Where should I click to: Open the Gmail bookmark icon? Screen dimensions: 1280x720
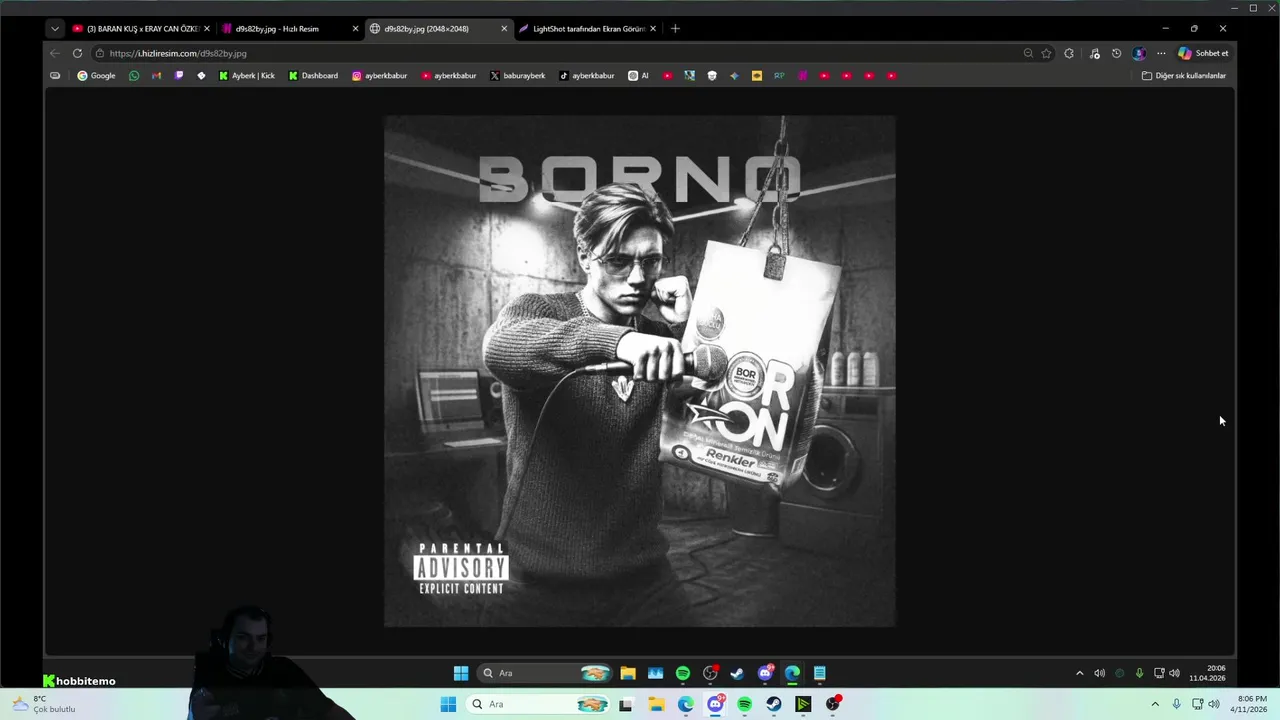[x=156, y=75]
